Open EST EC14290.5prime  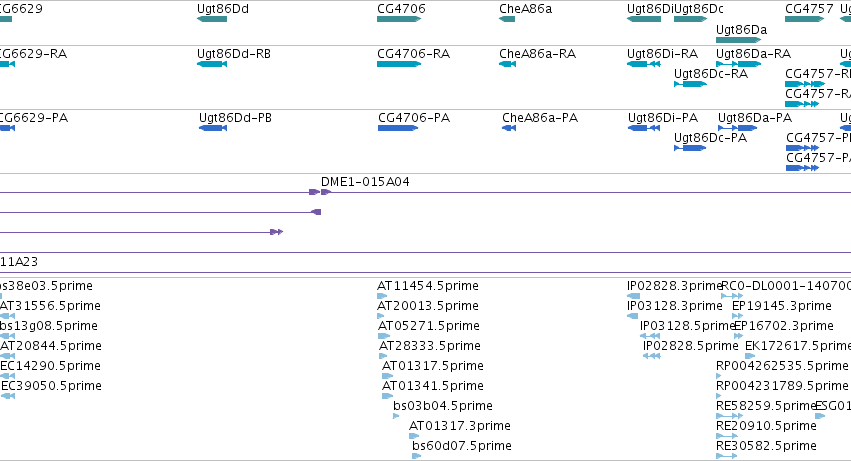(50, 366)
